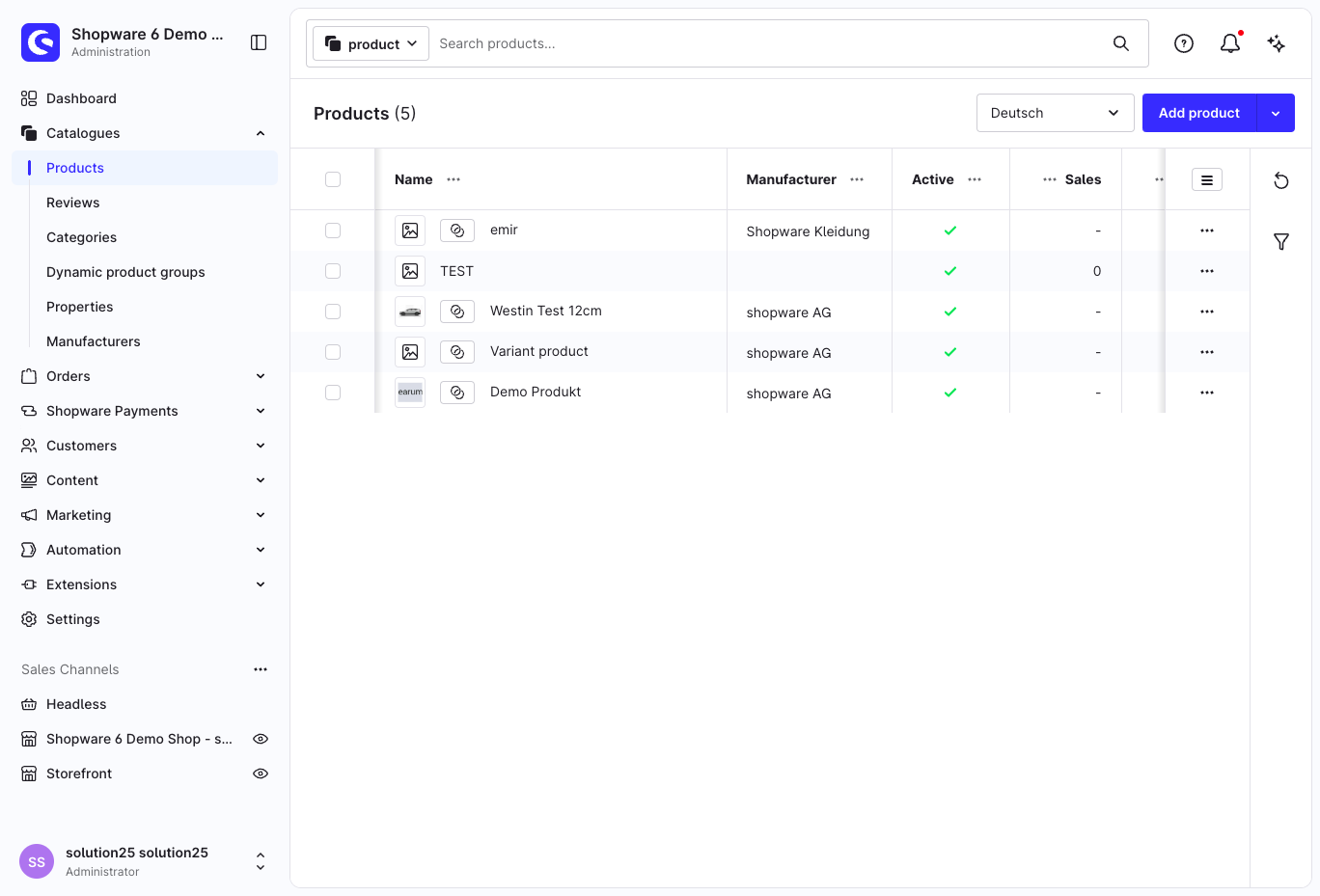
Task: Expand the Shopware Payments chevron
Action: click(x=261, y=411)
